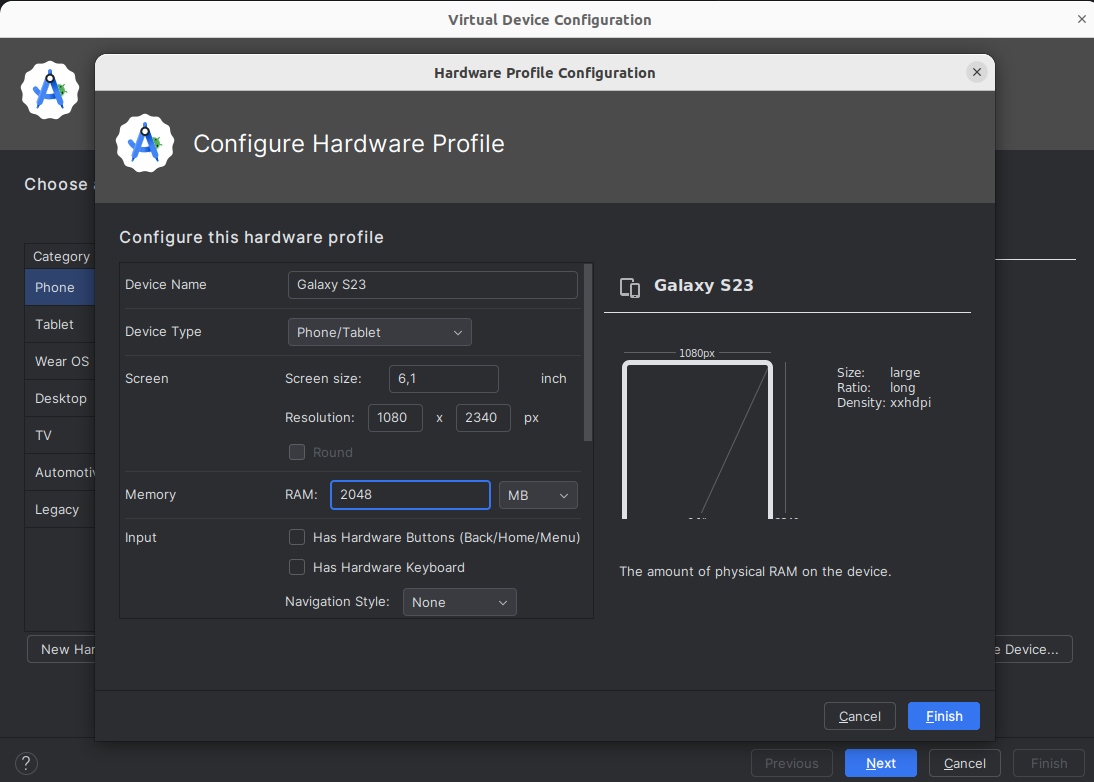Select the Wear OS category

(x=59, y=361)
